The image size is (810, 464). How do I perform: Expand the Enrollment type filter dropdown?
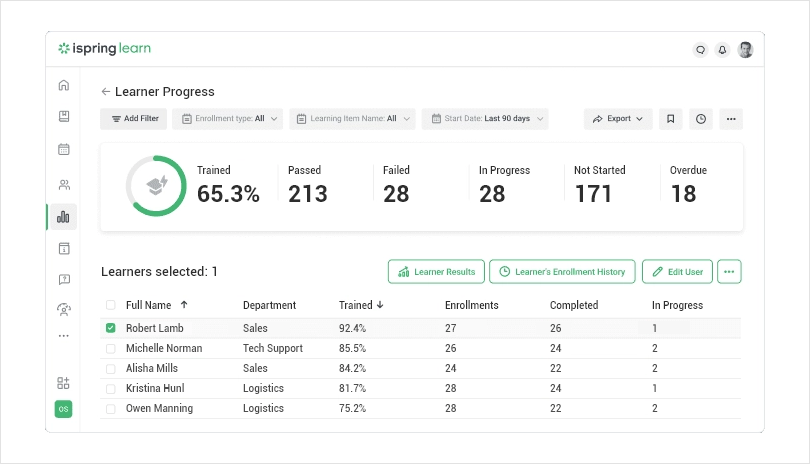(x=228, y=119)
